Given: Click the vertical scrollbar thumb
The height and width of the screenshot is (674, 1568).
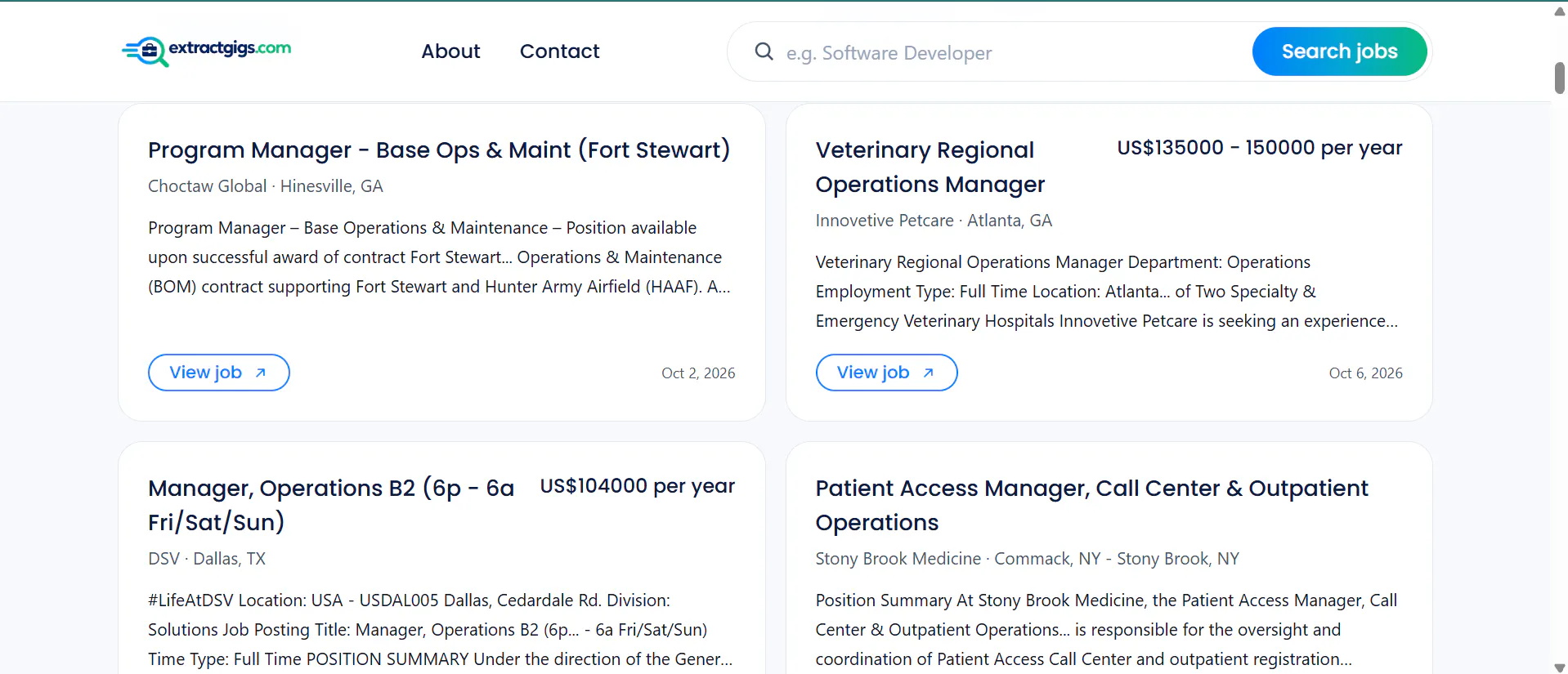Looking at the screenshot, I should [x=1559, y=78].
